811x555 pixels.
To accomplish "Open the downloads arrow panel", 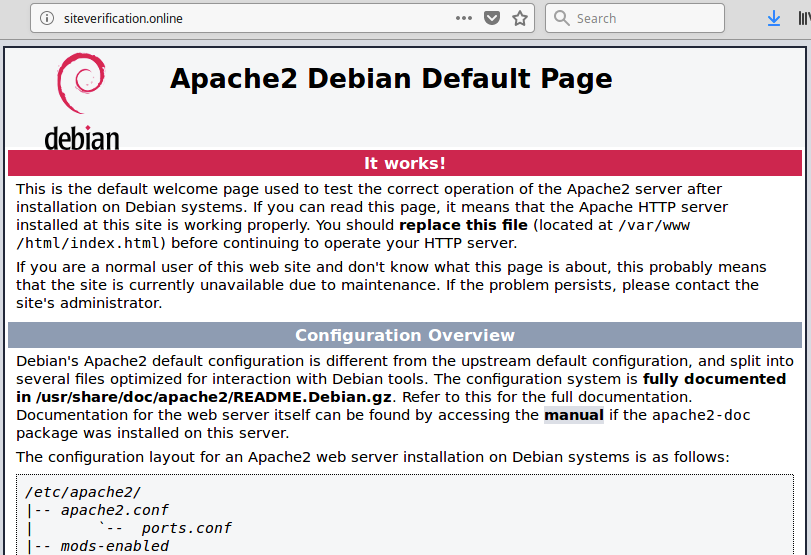I will (774, 19).
